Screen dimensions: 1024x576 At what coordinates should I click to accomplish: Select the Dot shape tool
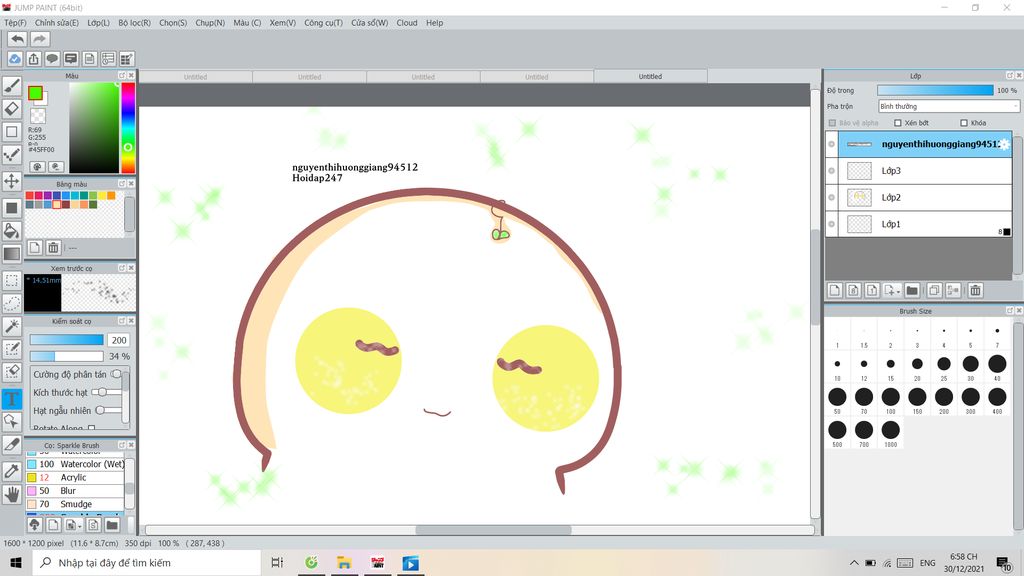click(12, 154)
